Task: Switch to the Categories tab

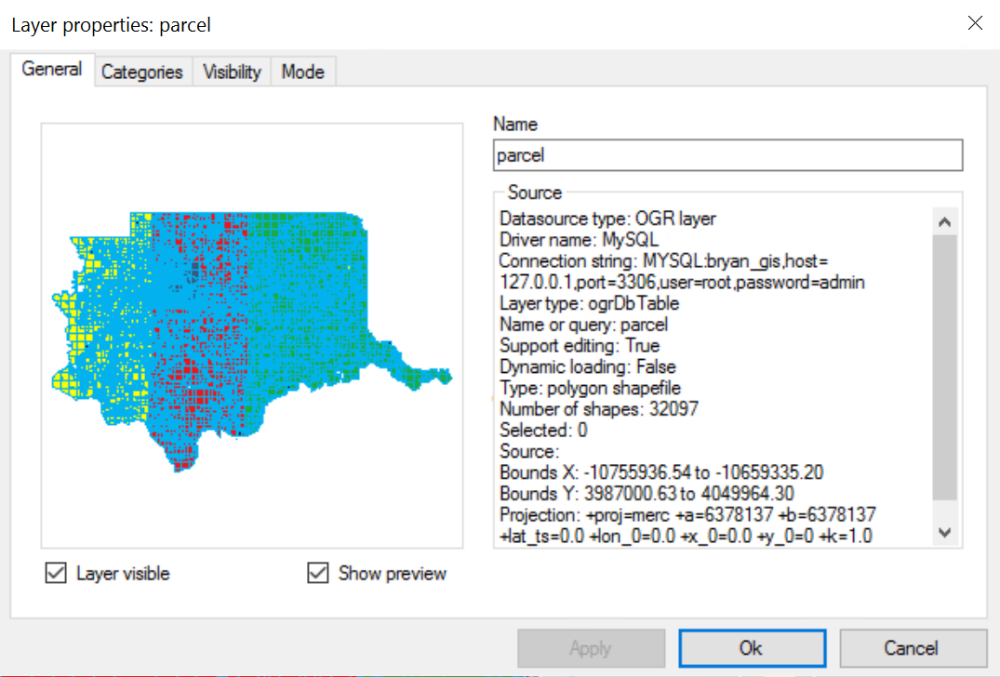Action: tap(142, 71)
